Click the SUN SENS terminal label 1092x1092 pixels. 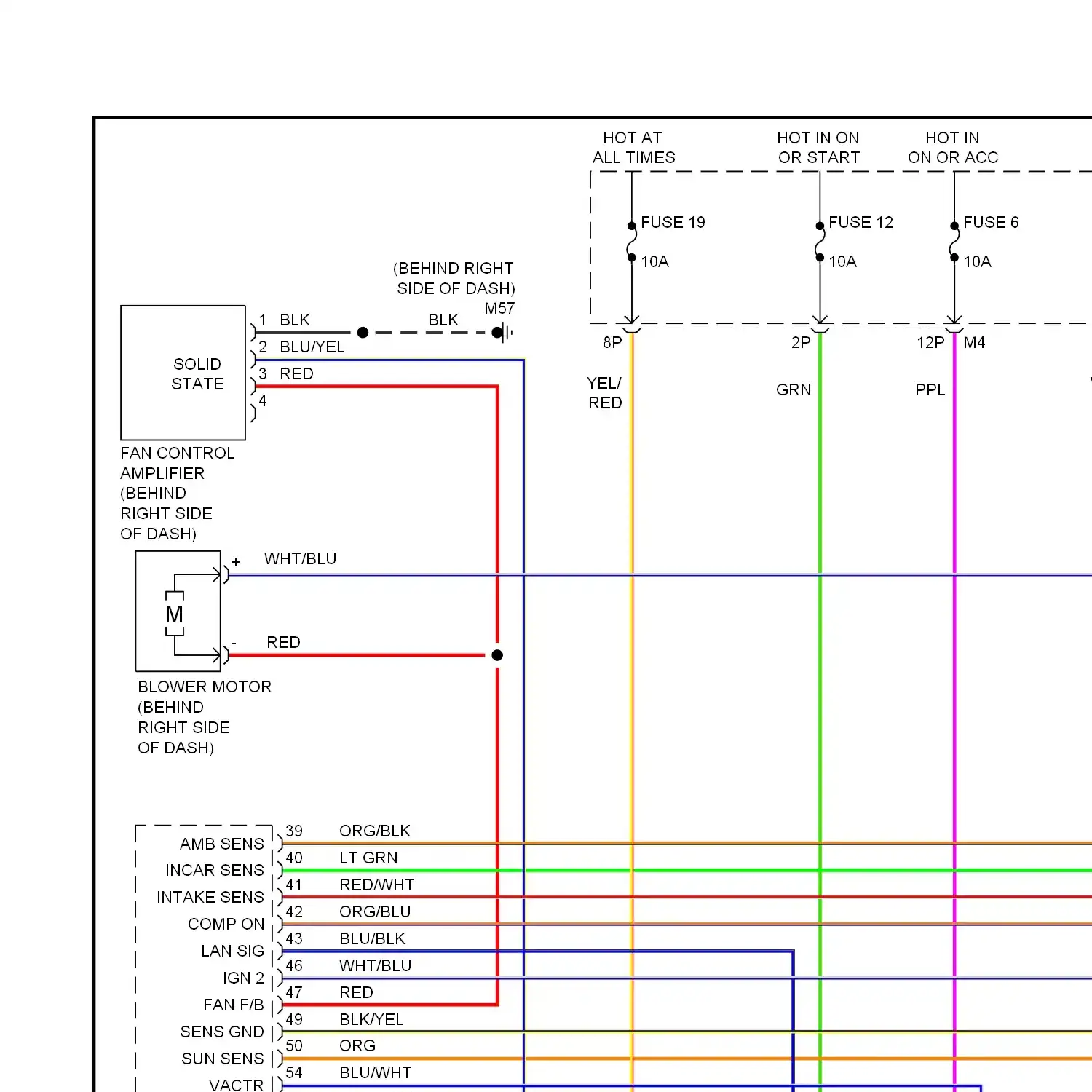pos(223,1059)
